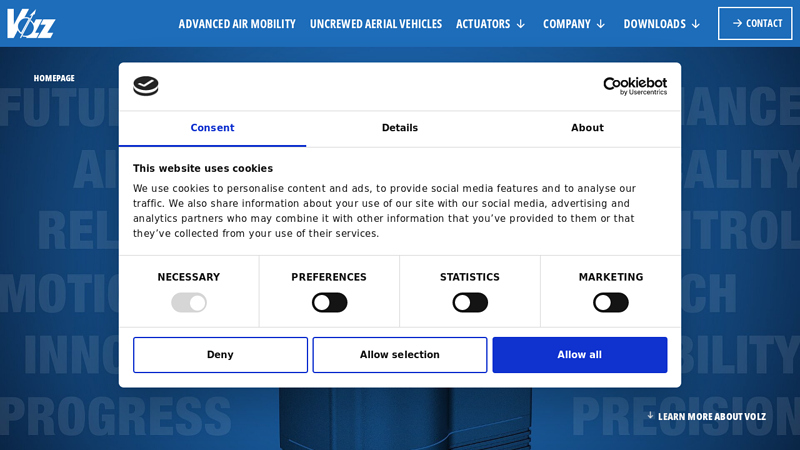The width and height of the screenshot is (800, 450).
Task: Expand the Downloads dropdown menu
Action: pos(661,24)
